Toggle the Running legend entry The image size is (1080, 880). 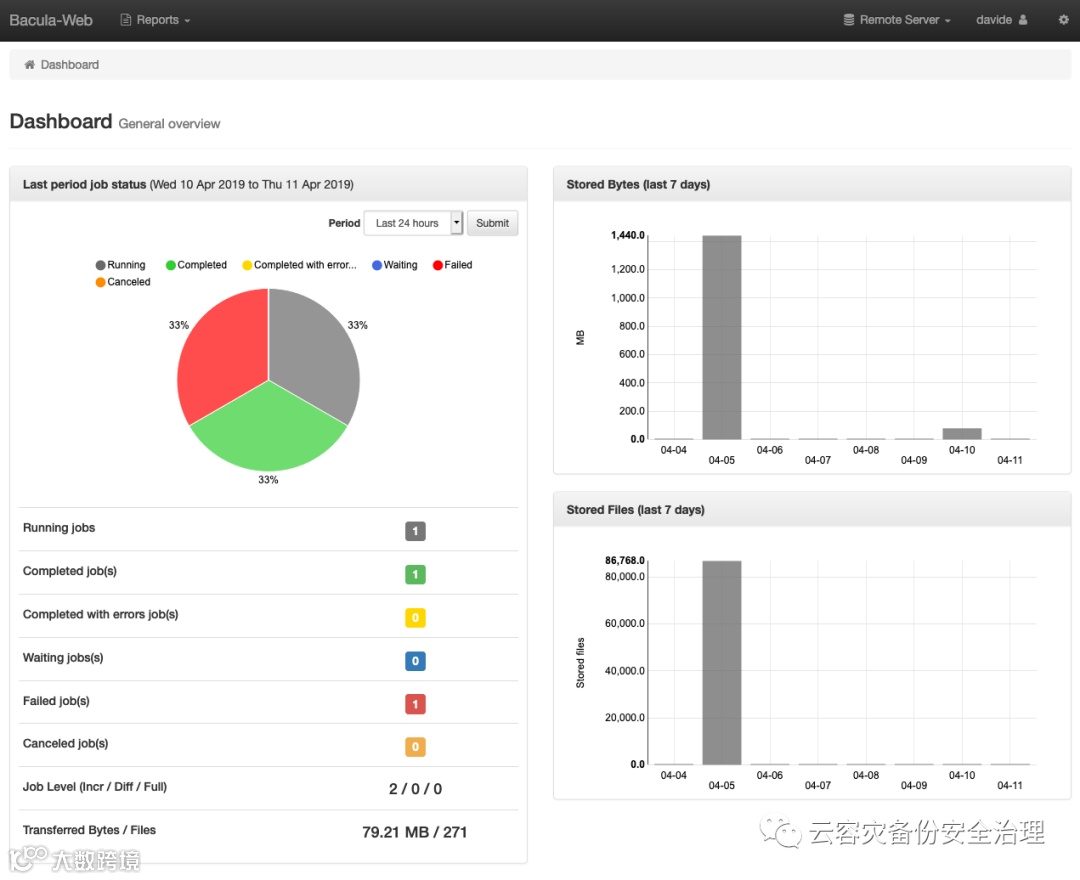click(x=121, y=265)
